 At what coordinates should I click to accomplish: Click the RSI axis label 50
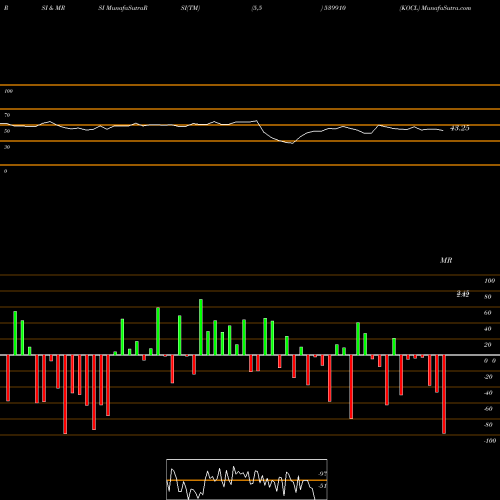7,131
